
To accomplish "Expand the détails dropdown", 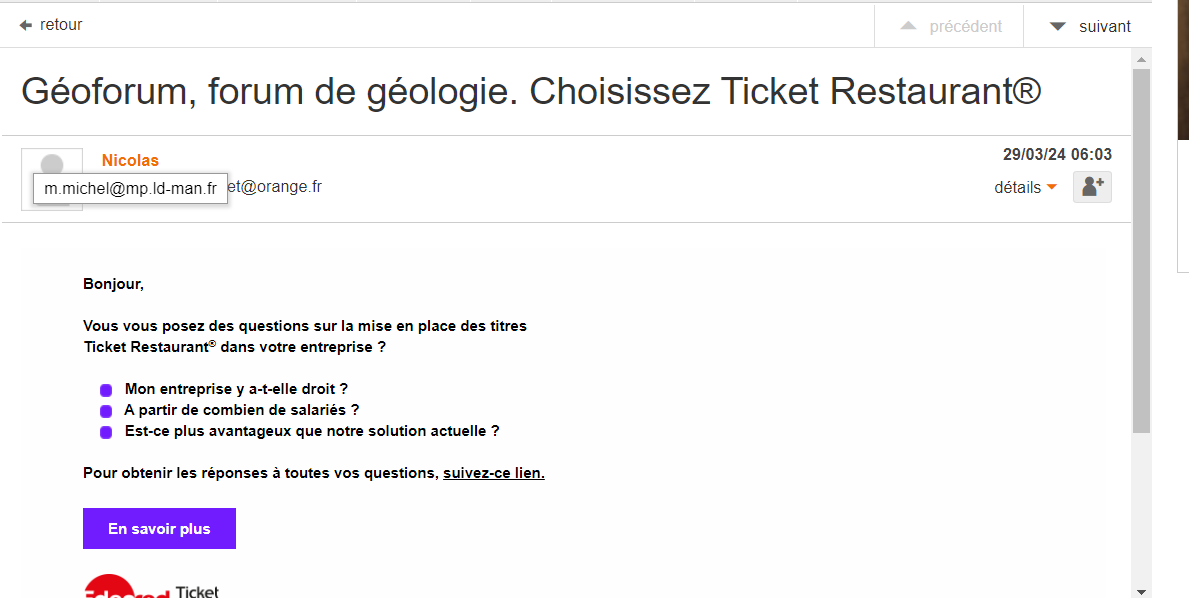I will click(1025, 187).
